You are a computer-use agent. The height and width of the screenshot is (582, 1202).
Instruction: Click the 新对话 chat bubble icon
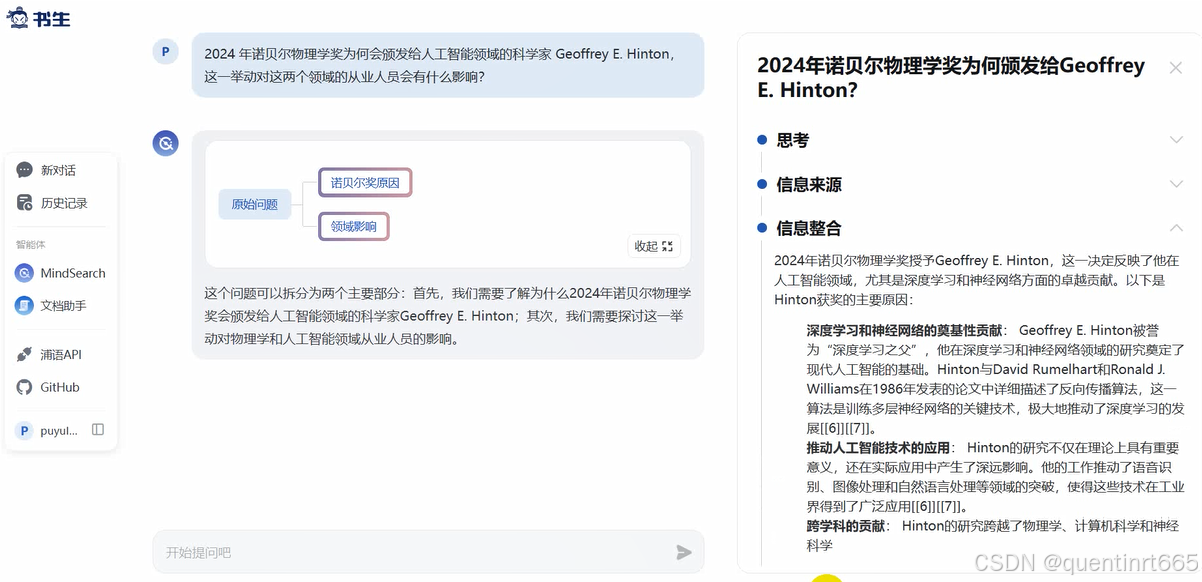[x=25, y=170]
